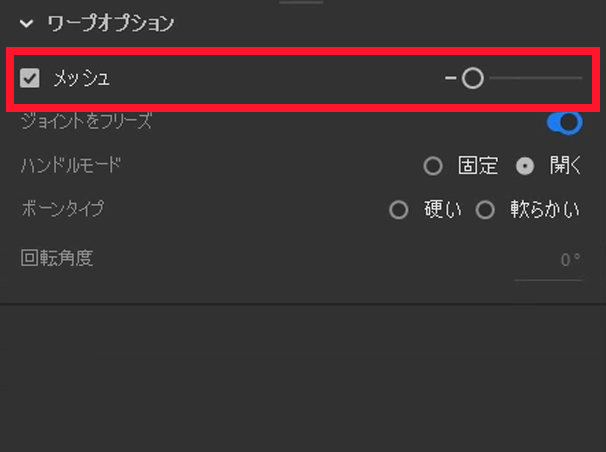The width and height of the screenshot is (606, 452).
Task: Click the ハンドルモード label
Action: (70, 166)
